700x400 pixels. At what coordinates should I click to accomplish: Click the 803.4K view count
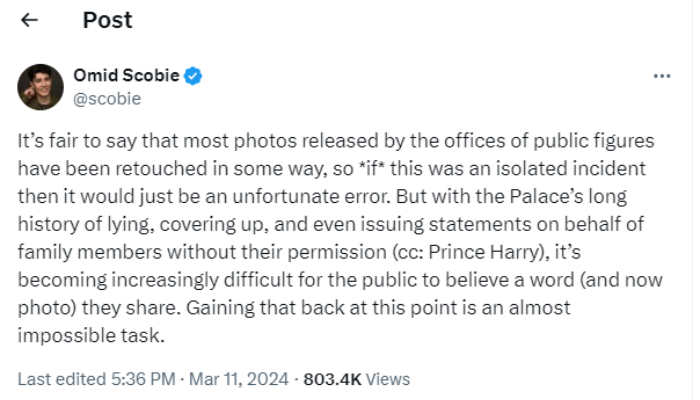332,379
